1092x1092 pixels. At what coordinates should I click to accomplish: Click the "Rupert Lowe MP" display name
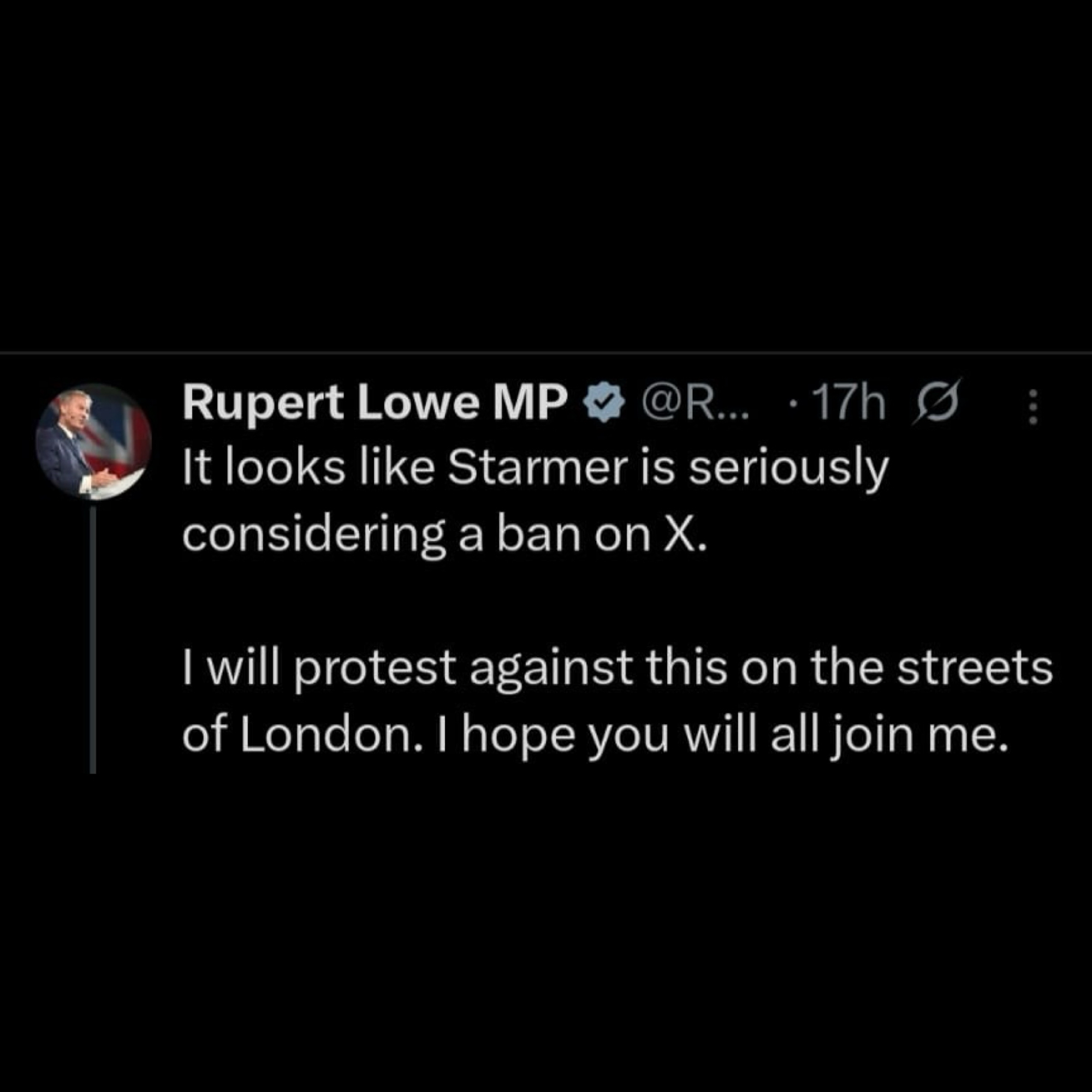374,403
